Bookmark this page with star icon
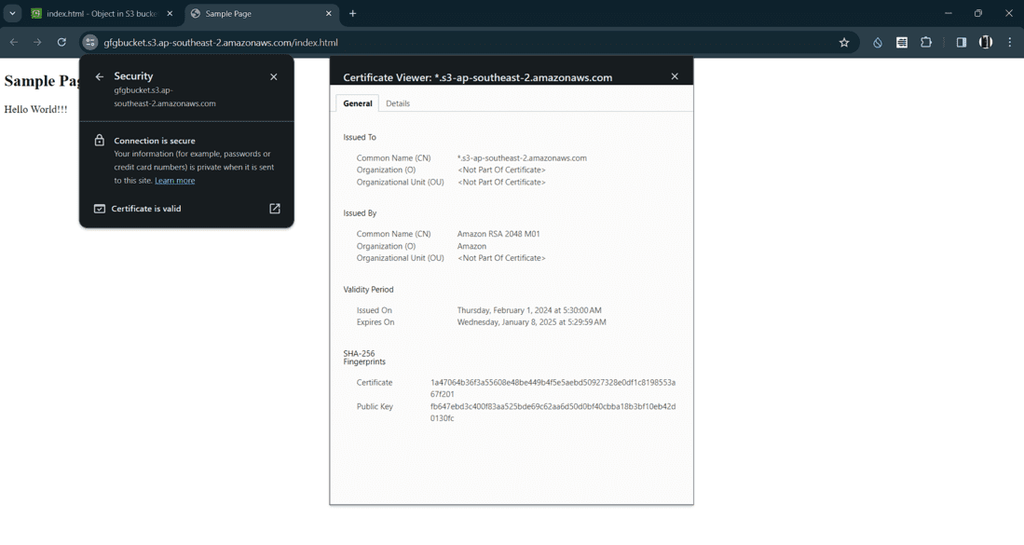 (x=844, y=42)
